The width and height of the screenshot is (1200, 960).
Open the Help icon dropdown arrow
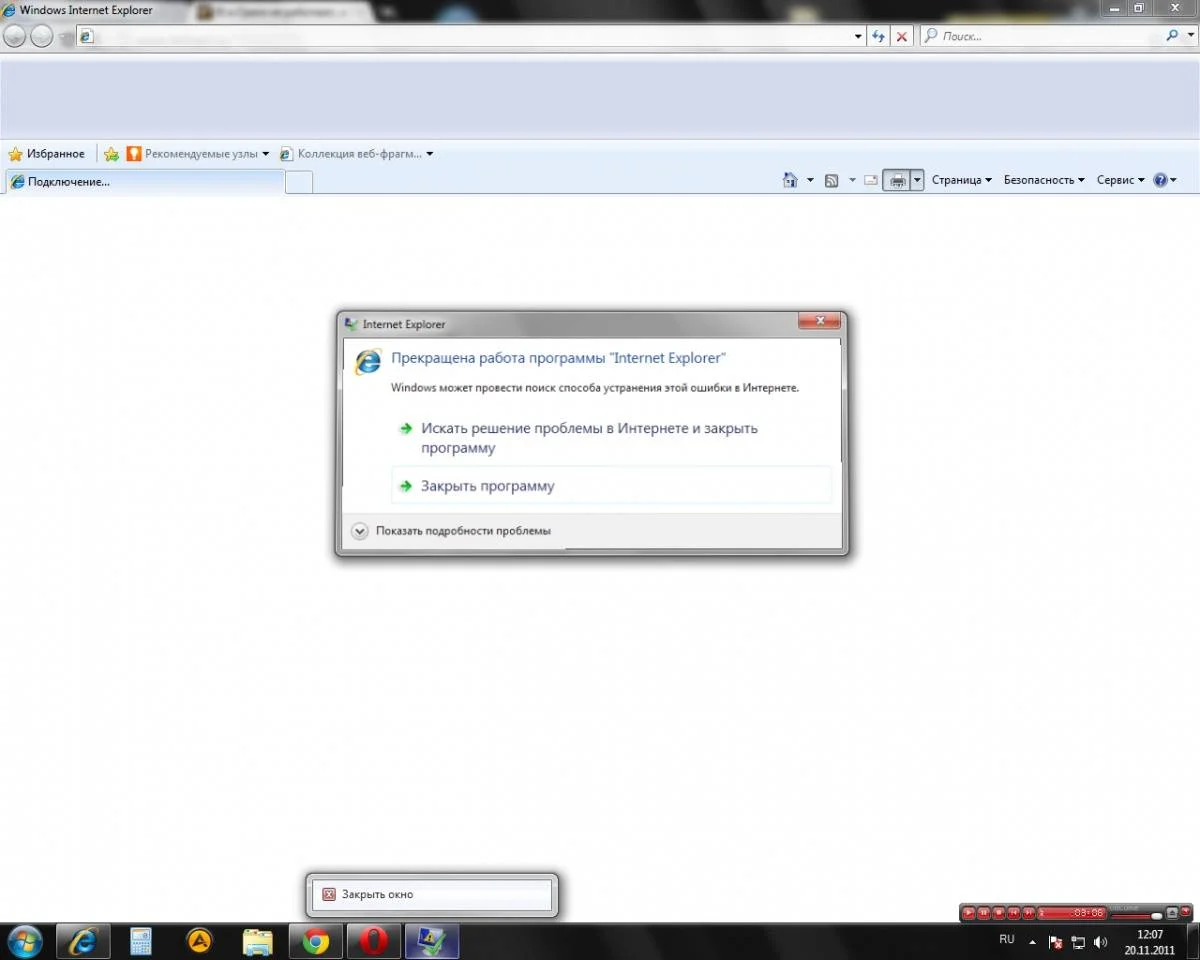[1173, 181]
